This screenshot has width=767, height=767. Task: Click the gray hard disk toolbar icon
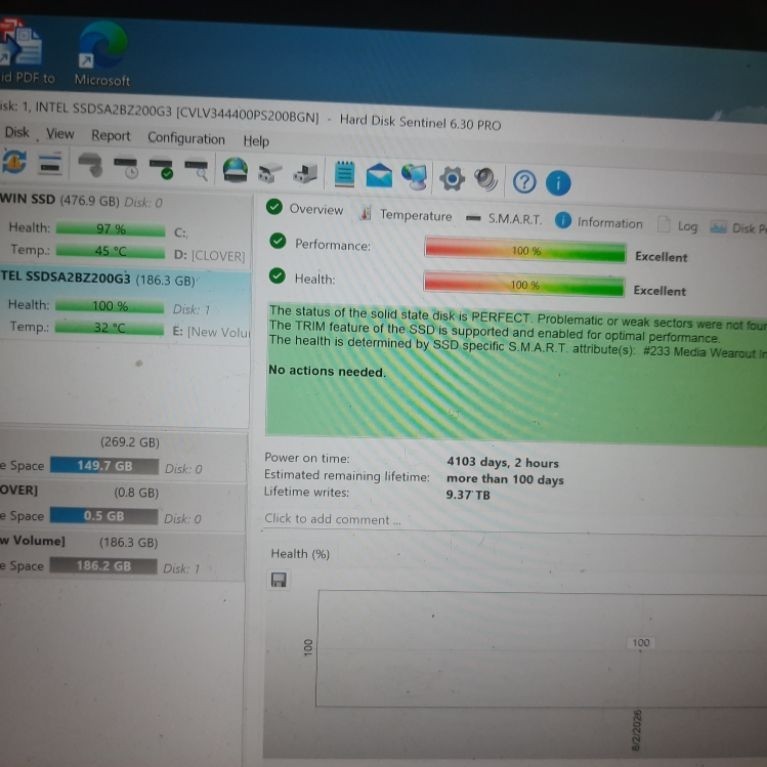pyautogui.click(x=90, y=165)
